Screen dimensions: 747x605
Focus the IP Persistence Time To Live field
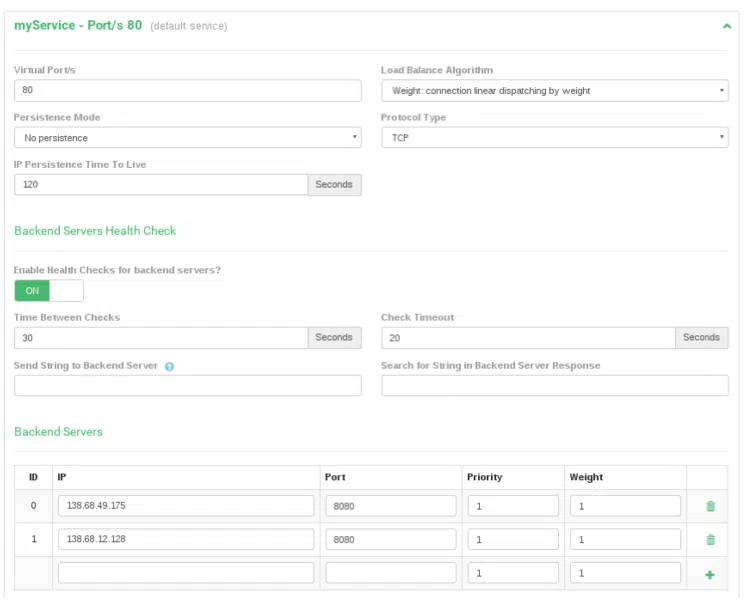click(x=160, y=185)
